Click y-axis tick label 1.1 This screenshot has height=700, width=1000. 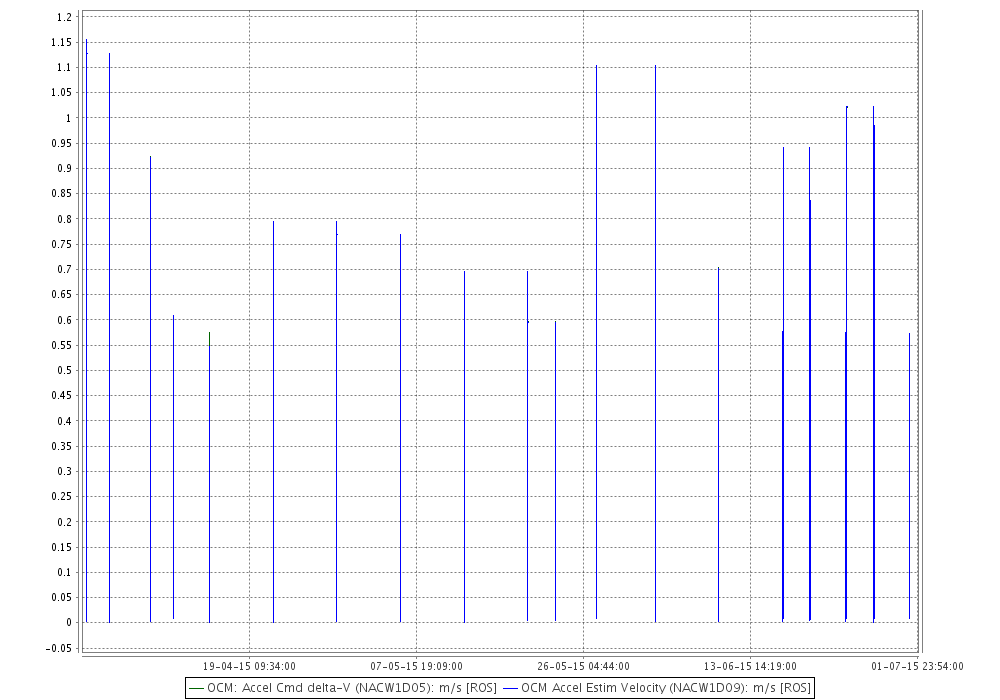[64, 68]
